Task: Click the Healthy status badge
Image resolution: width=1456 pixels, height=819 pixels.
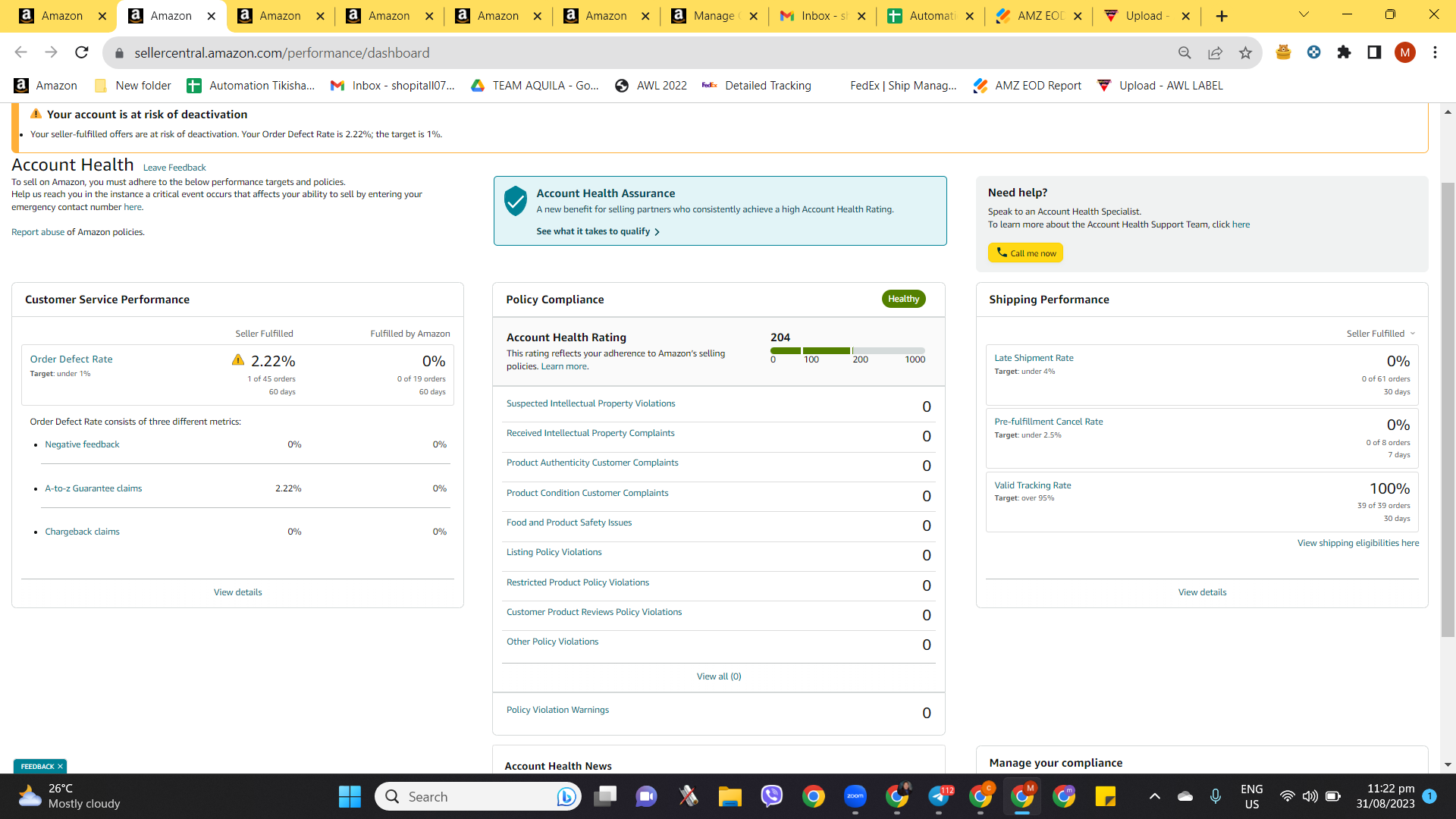Action: click(903, 299)
